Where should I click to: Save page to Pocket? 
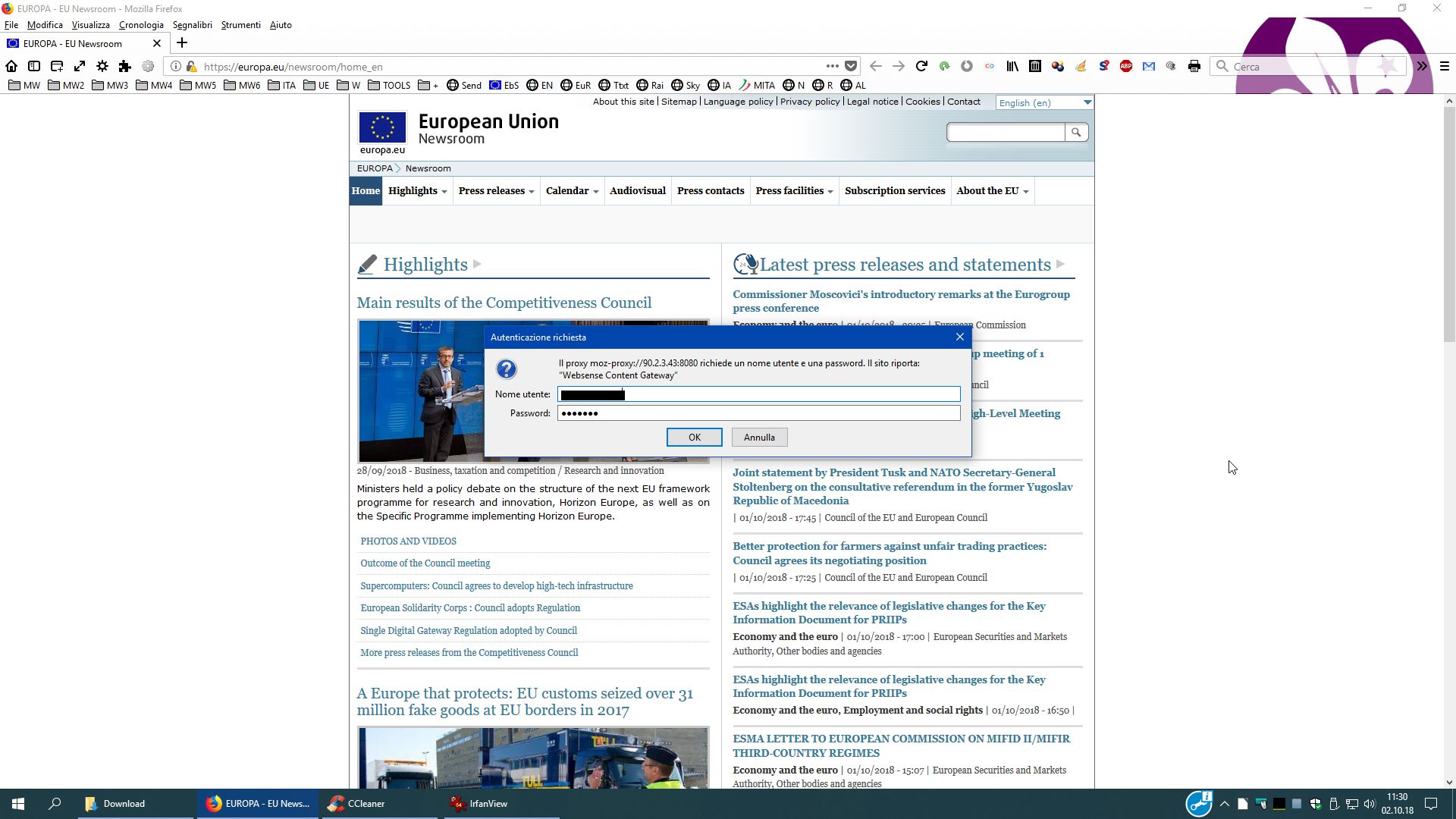851,66
